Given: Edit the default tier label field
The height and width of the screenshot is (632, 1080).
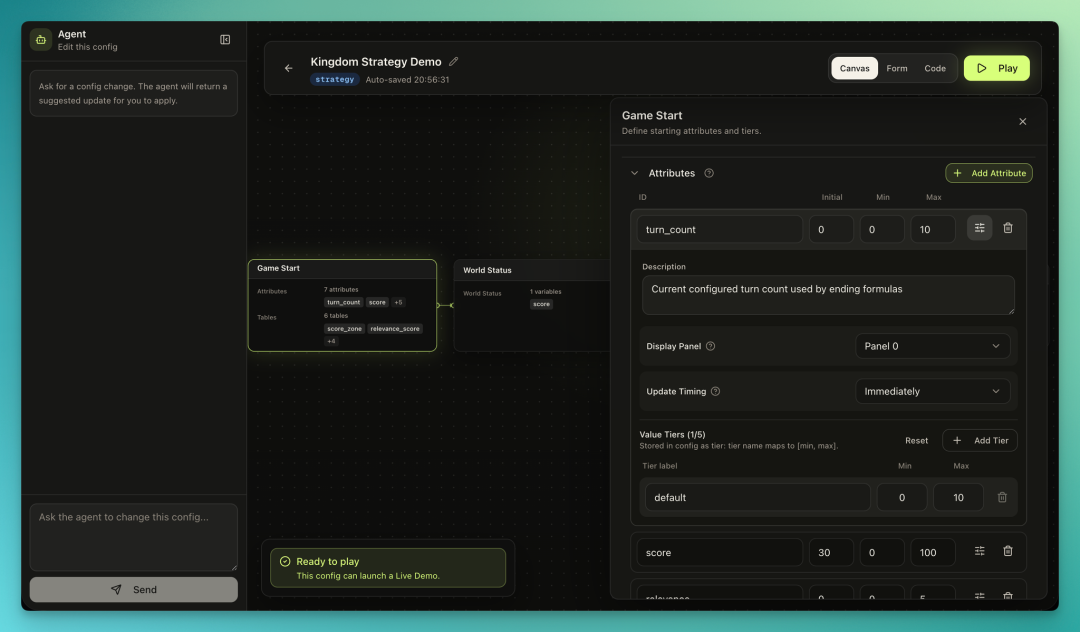Looking at the screenshot, I should pos(757,497).
